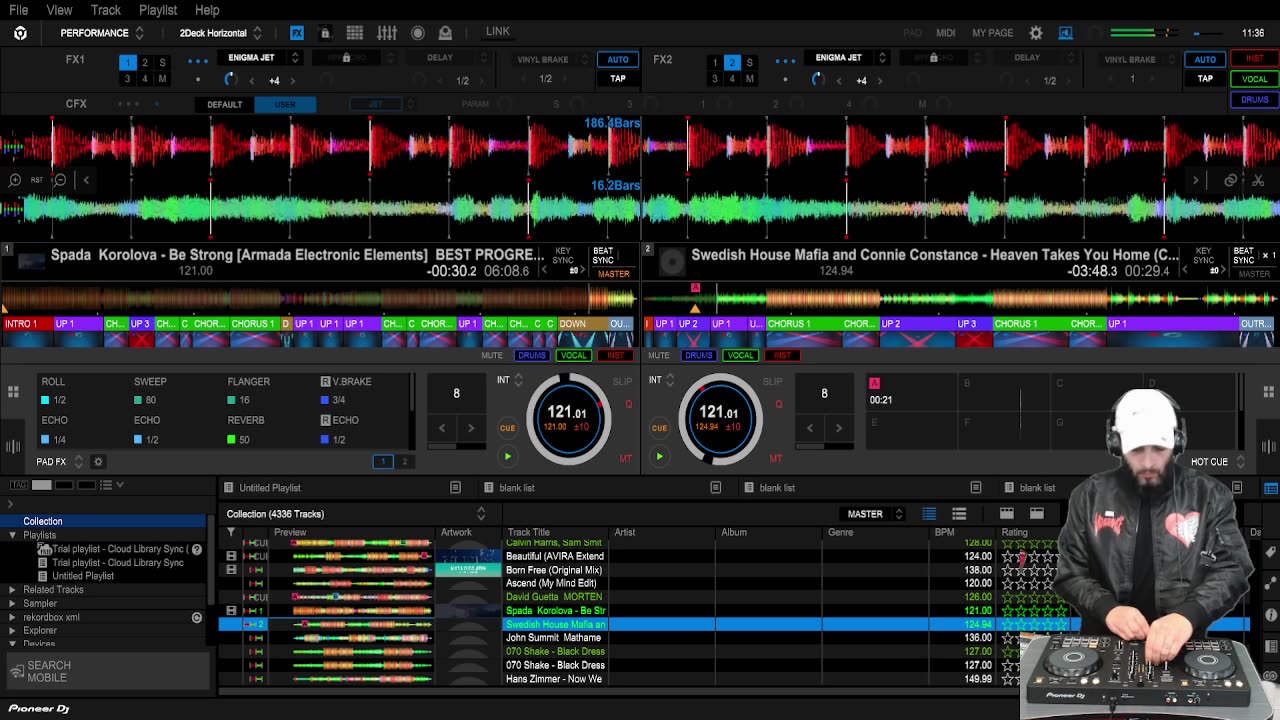The height and width of the screenshot is (720, 1280).
Task: Click the track filter funnel icon
Action: point(231,532)
